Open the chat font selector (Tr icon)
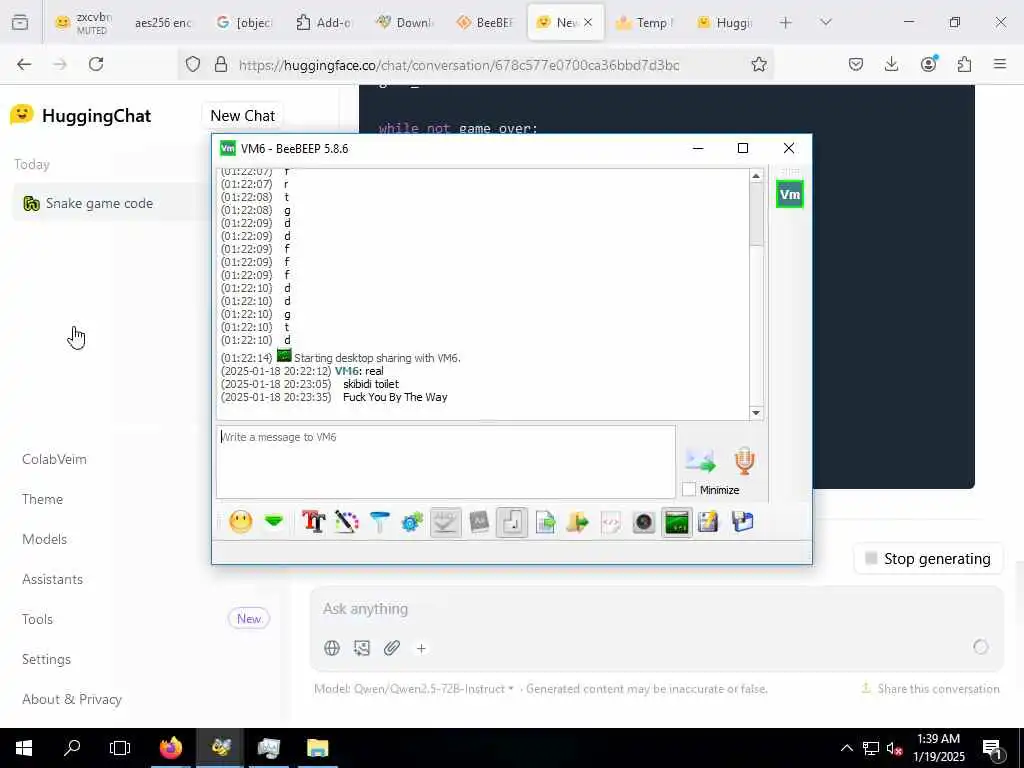 313,522
